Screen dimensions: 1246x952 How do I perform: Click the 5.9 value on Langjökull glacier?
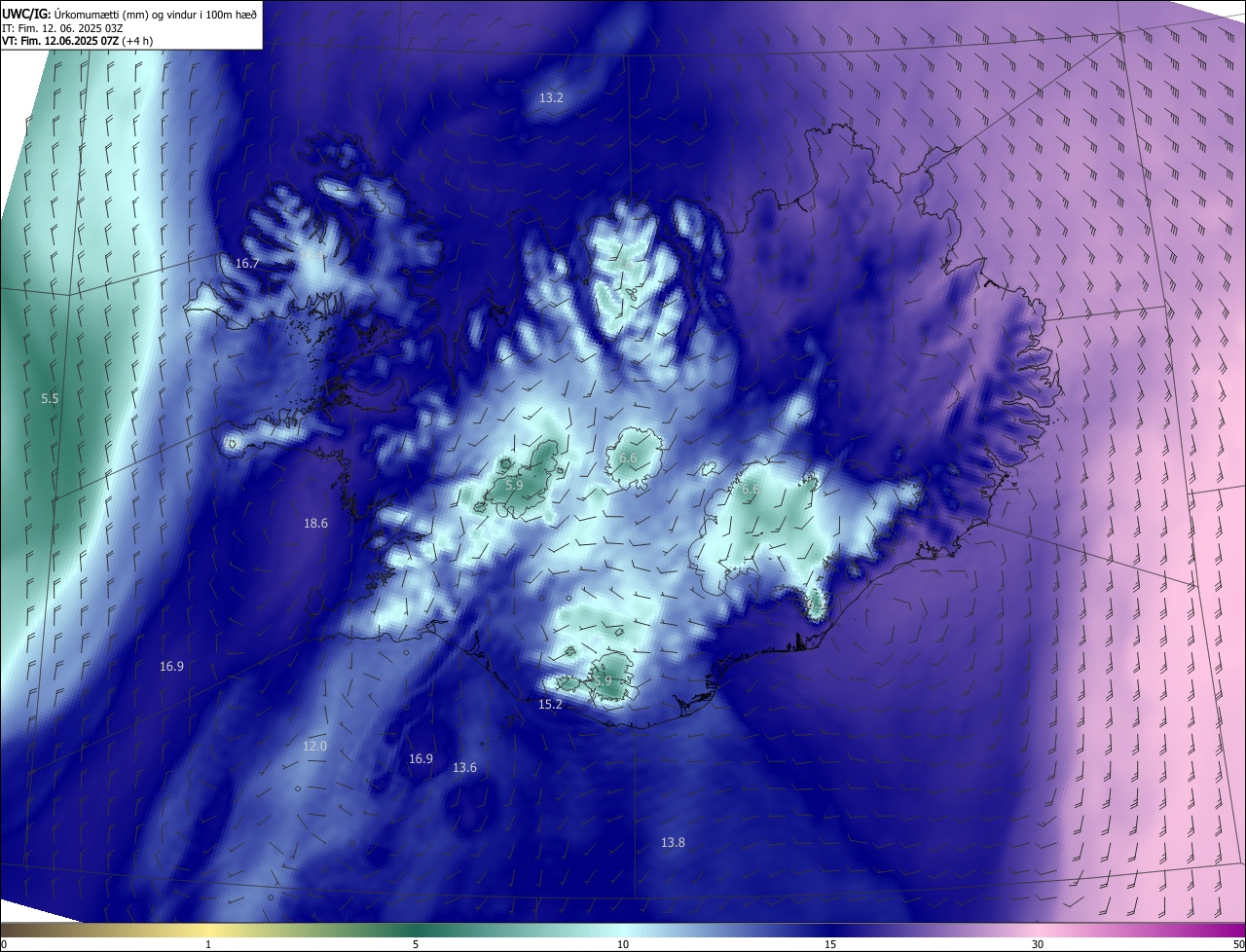point(515,484)
